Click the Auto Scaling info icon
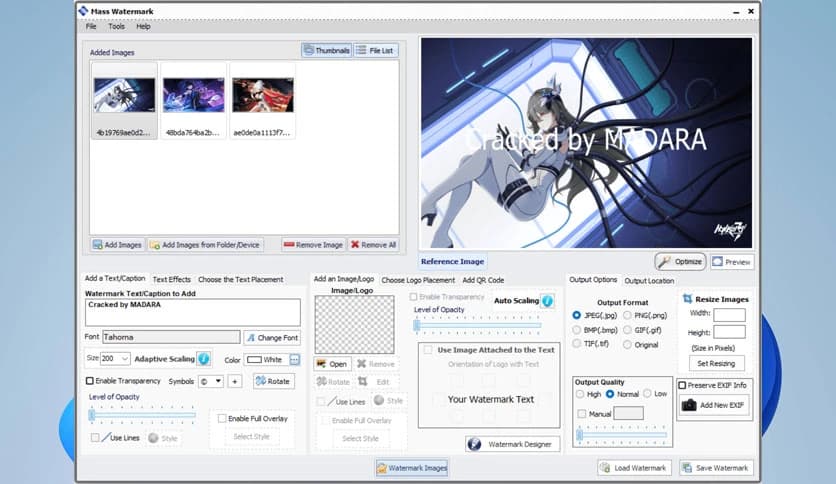Screen dimensions: 836x484 tap(548, 301)
